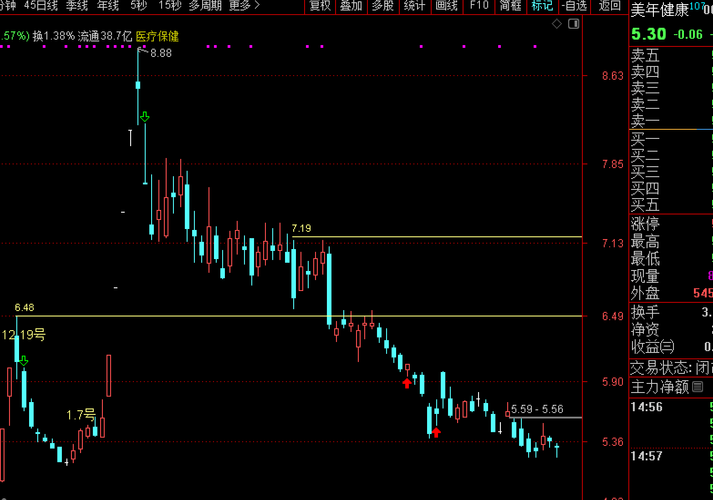Switch to the 季线 quarterly chart
The image size is (713, 500).
pyautogui.click(x=77, y=5)
